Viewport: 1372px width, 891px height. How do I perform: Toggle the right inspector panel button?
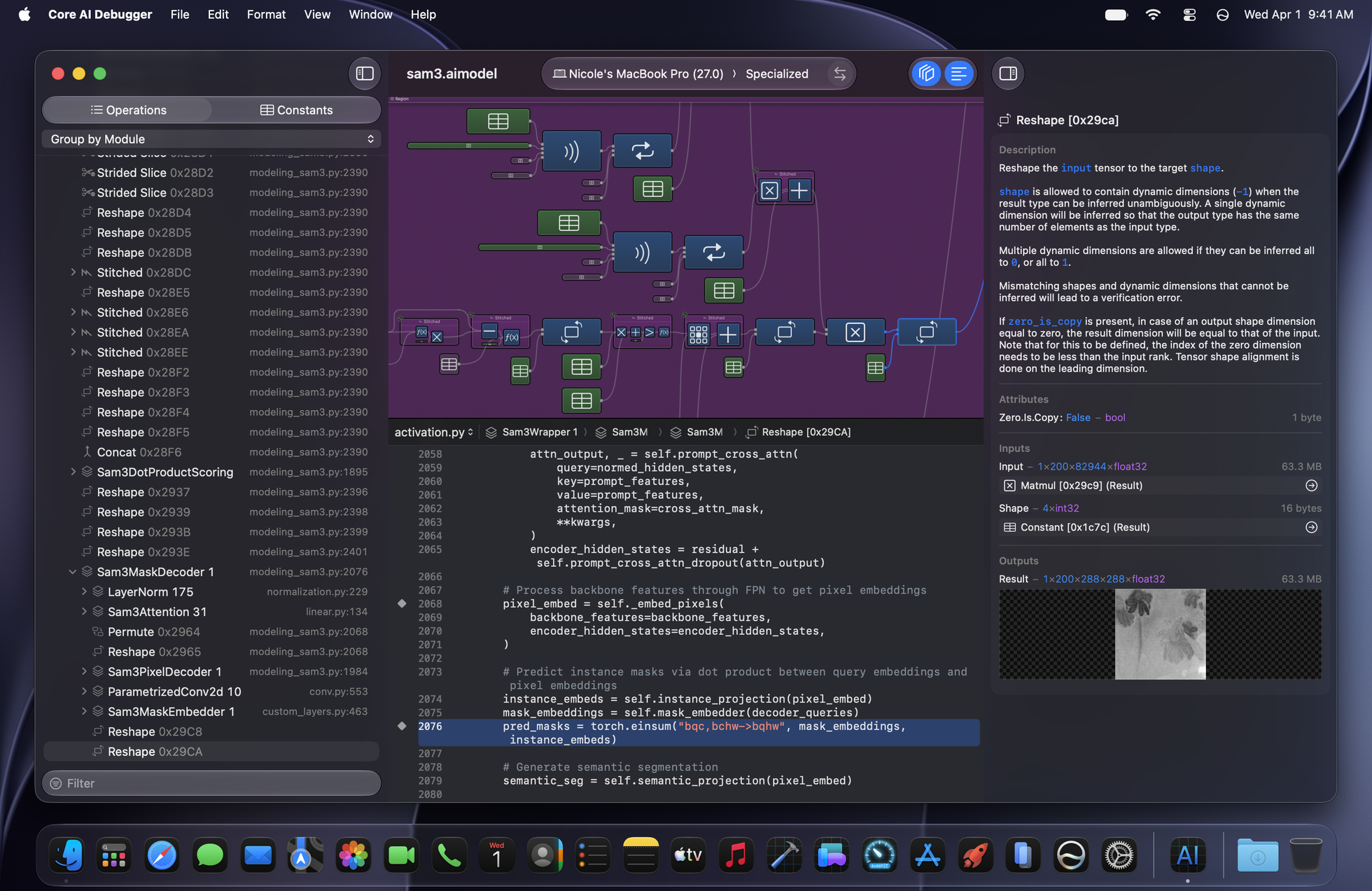[1008, 73]
